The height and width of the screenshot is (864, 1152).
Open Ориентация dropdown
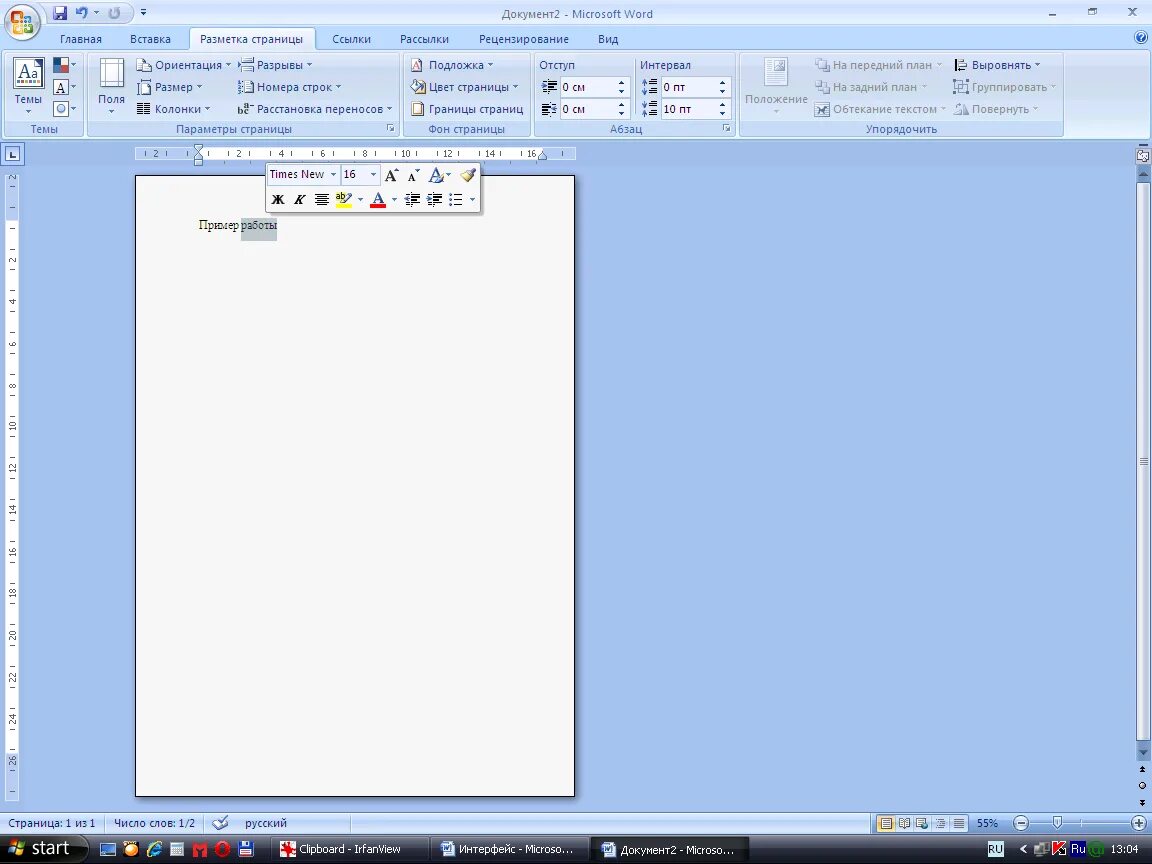point(184,65)
